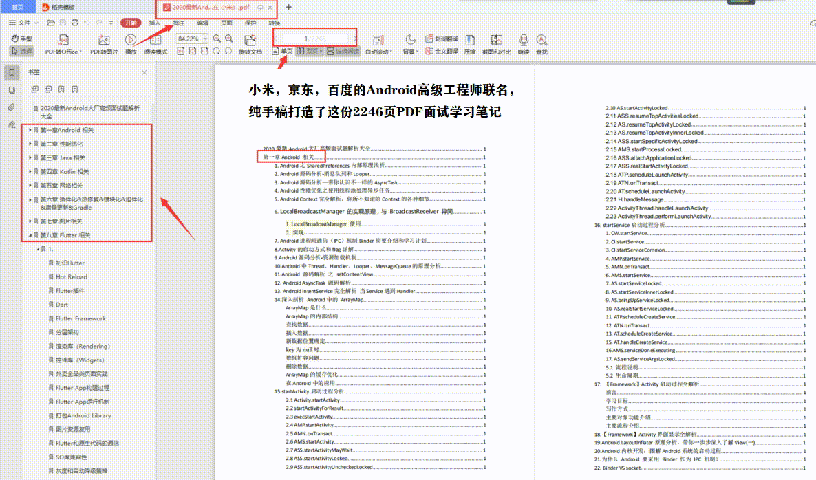Screen dimensions: 816x480
Task: Expand the Chapter 2 bookmark
Action: (x=30, y=144)
